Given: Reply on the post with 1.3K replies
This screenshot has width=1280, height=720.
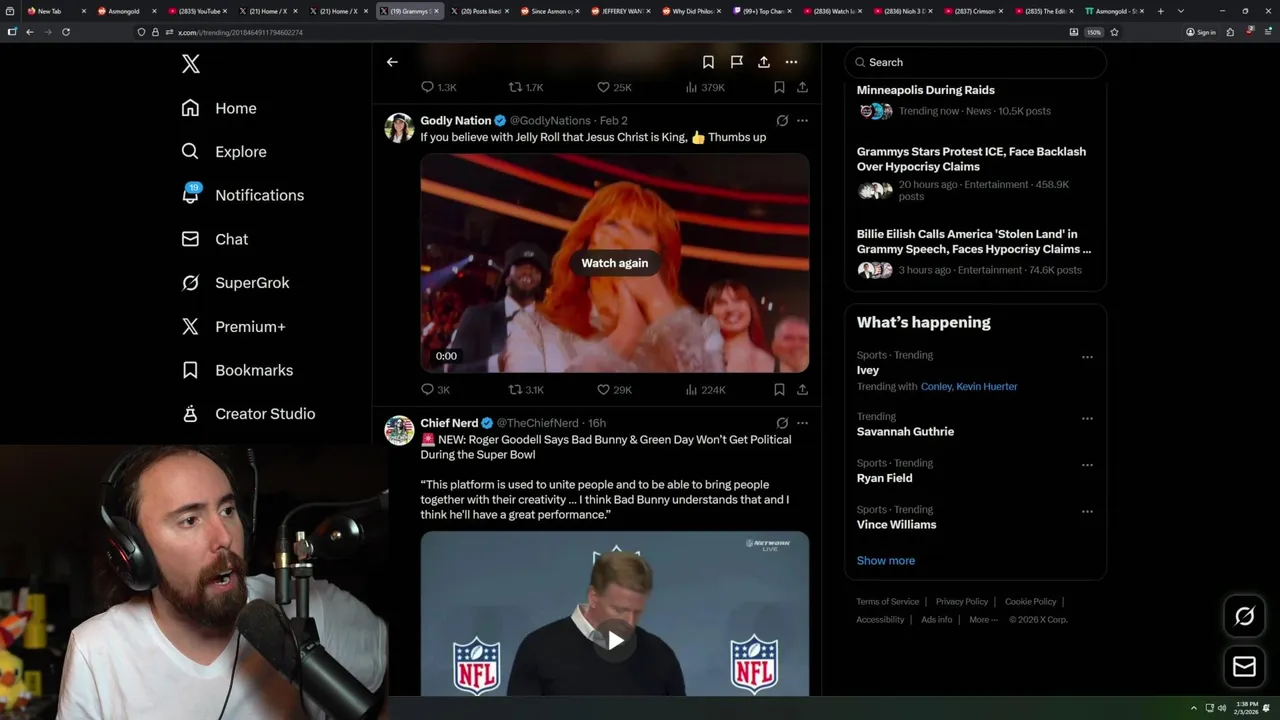Looking at the screenshot, I should point(438,87).
